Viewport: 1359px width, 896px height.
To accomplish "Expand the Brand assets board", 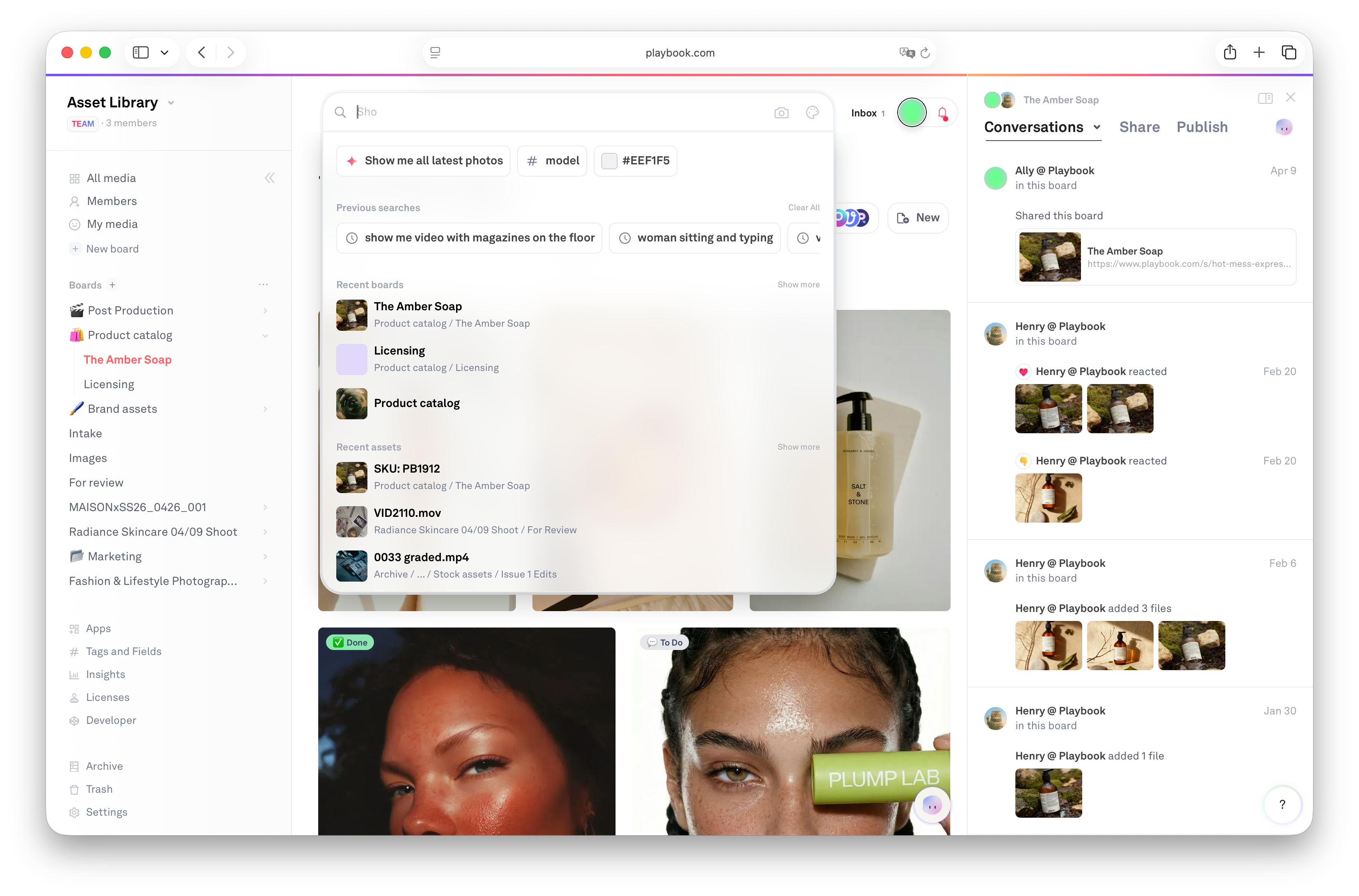I will [x=265, y=409].
